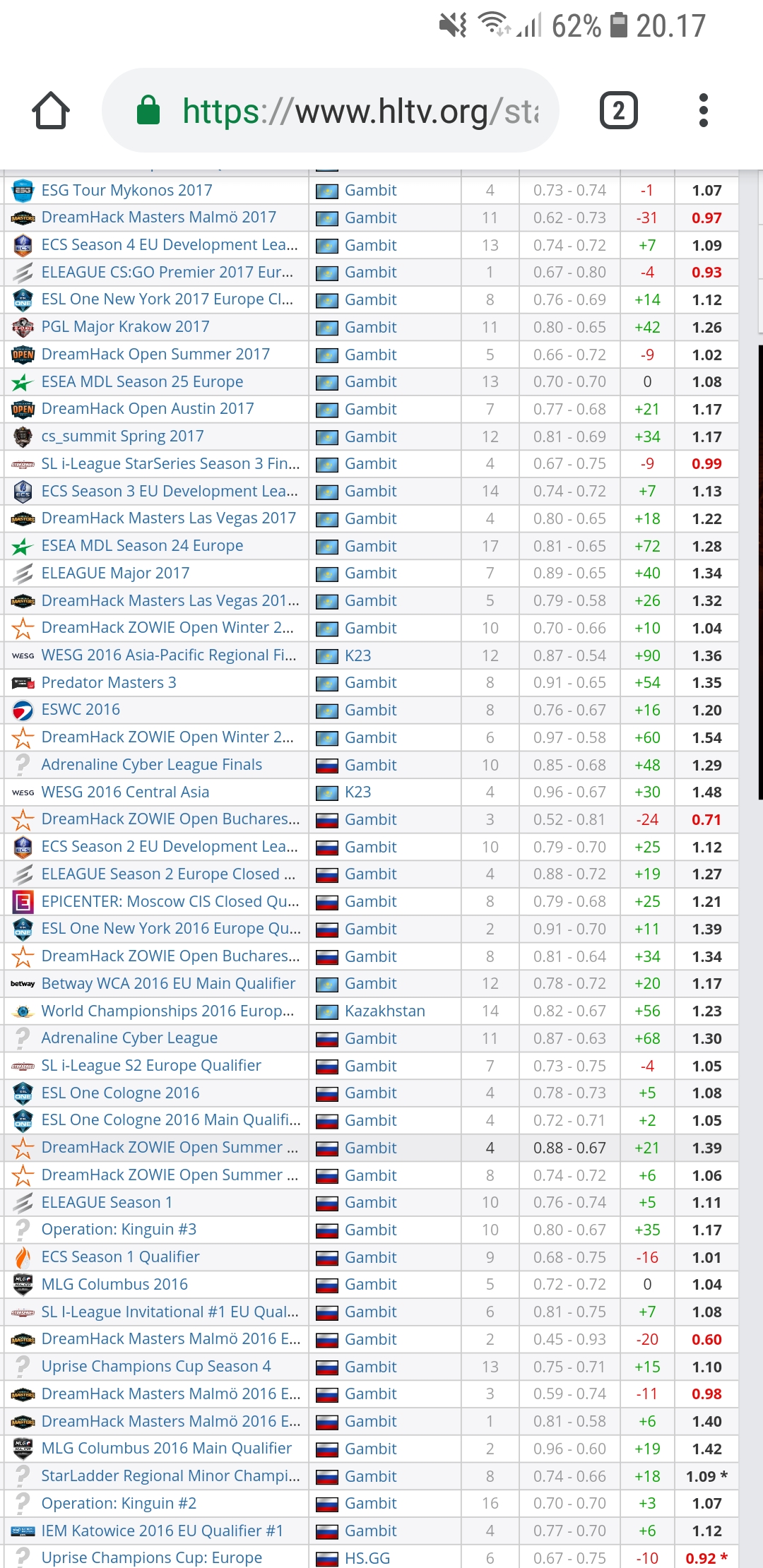Select the +72 kill difference value
Image resolution: width=763 pixels, height=1568 pixels.
(x=647, y=546)
